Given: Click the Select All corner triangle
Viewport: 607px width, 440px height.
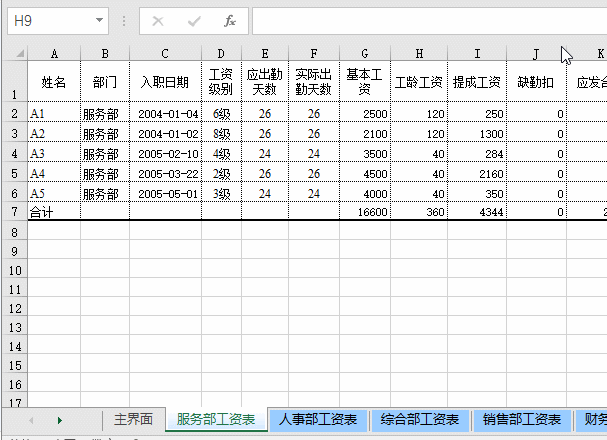Looking at the screenshot, I should coord(14,53).
